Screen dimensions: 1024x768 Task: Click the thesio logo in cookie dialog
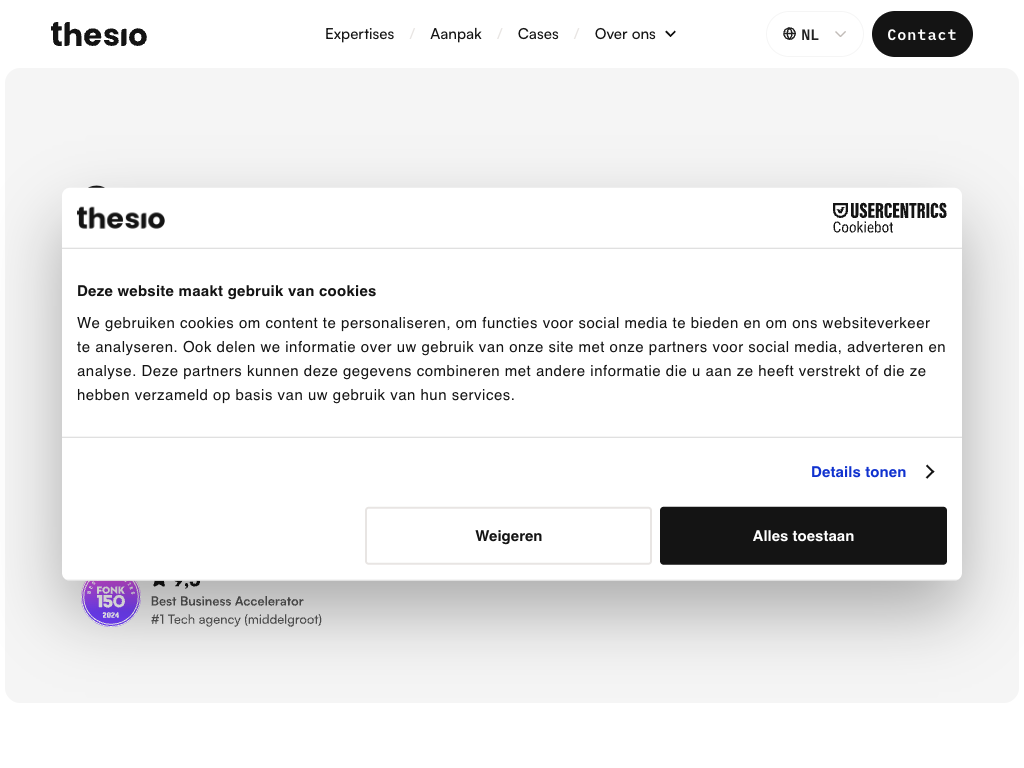[121, 218]
